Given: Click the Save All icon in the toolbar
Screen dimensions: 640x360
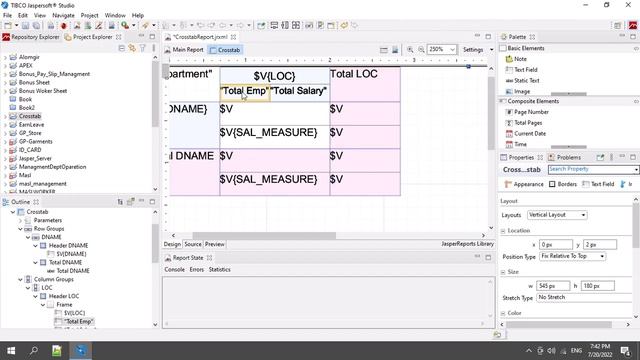Looking at the screenshot, I should 36,25.
